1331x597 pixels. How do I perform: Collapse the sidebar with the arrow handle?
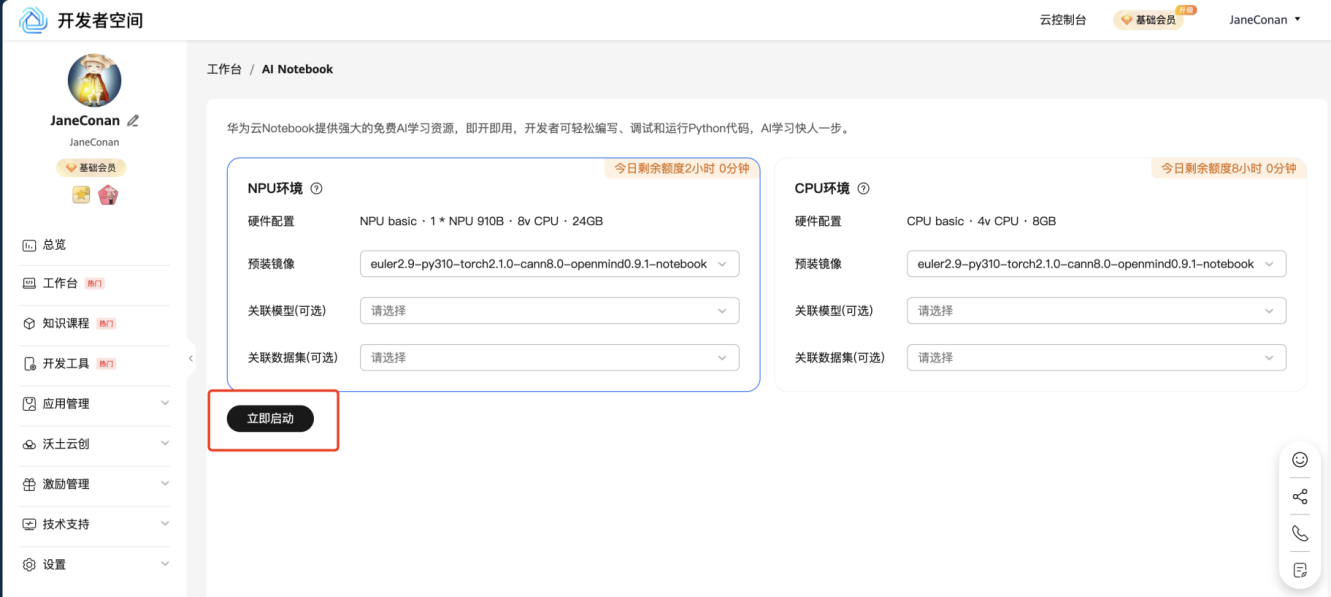pyautogui.click(x=190, y=358)
